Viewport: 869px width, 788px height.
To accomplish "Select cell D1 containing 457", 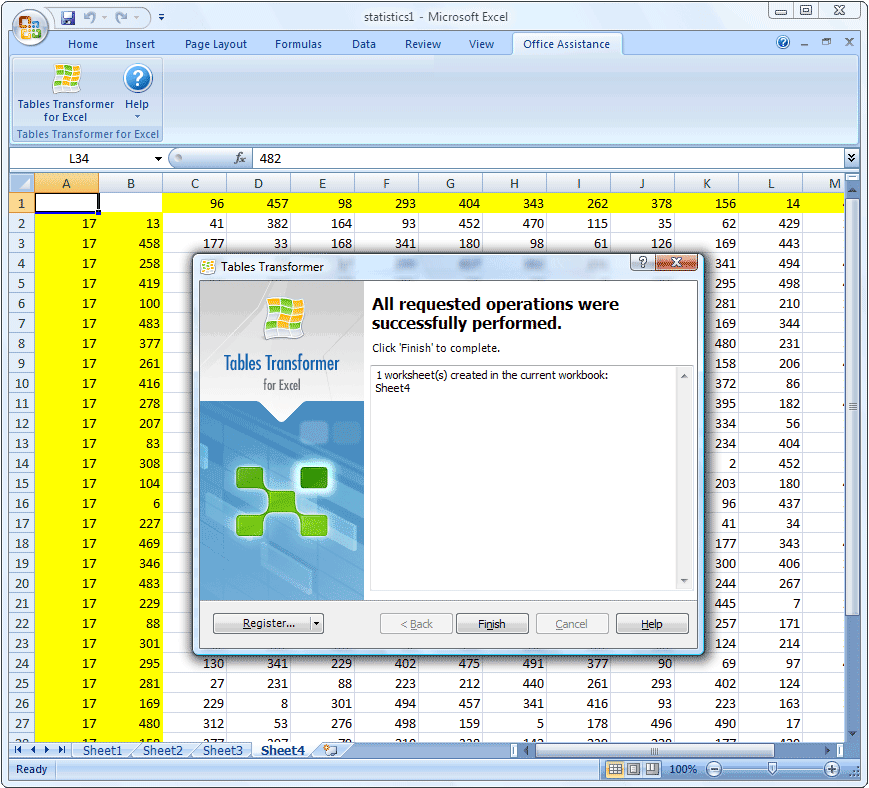I will (x=258, y=203).
